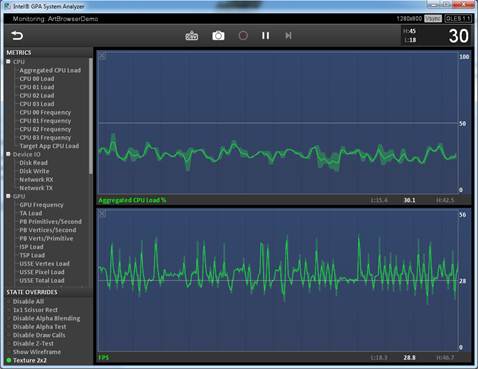
Task: Select ISP Load metric
Action: click(31, 247)
